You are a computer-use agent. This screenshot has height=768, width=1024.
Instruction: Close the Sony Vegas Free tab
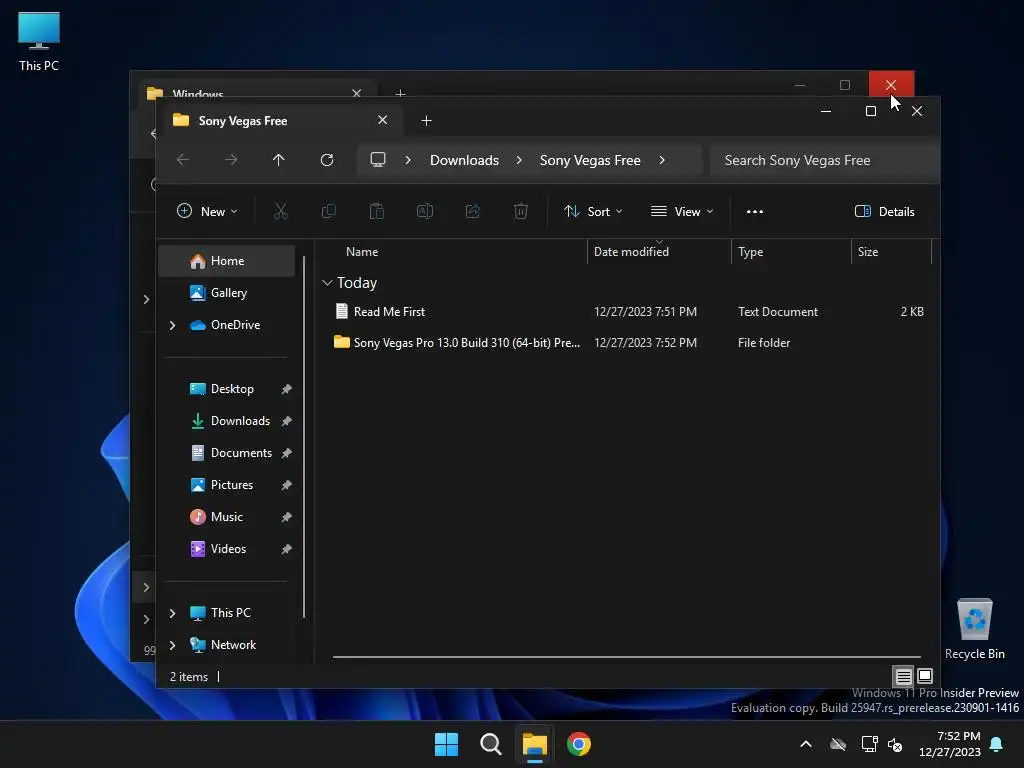click(383, 120)
